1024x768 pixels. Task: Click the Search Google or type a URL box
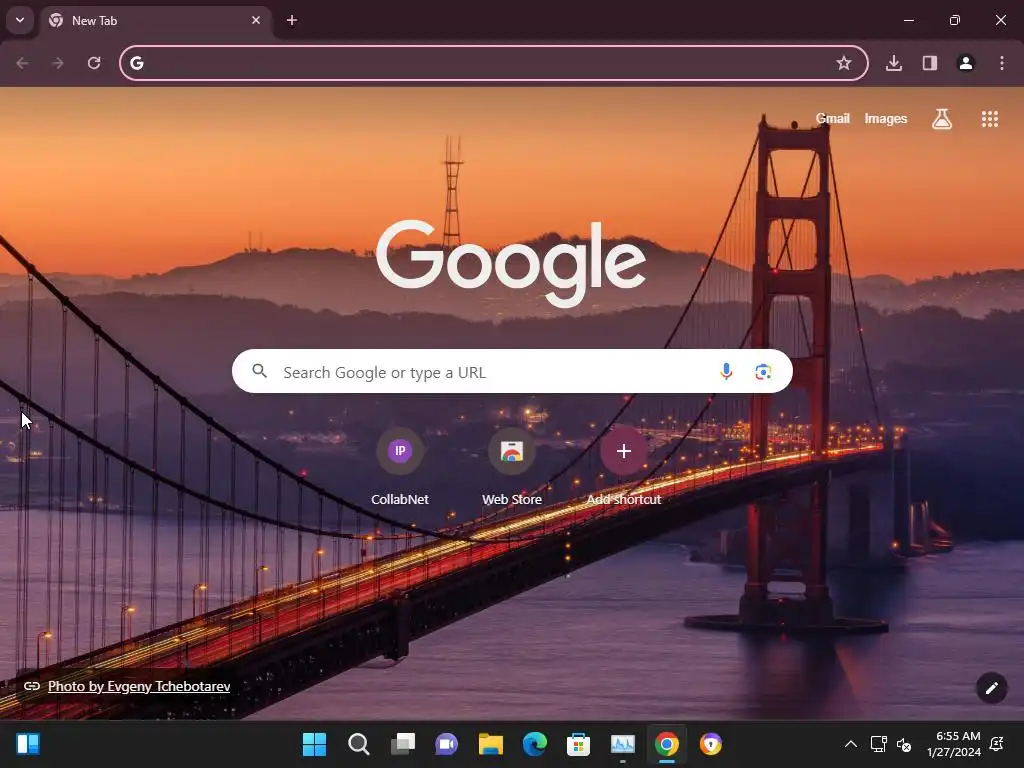click(x=512, y=372)
